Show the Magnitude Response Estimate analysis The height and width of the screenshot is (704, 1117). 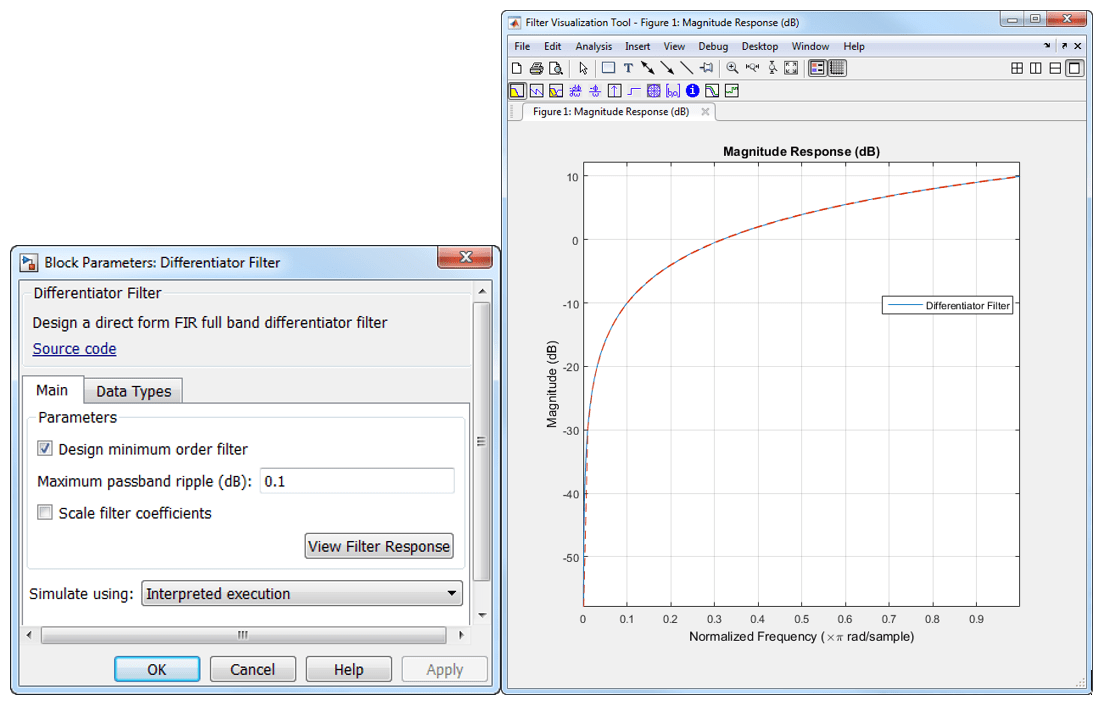pos(712,90)
